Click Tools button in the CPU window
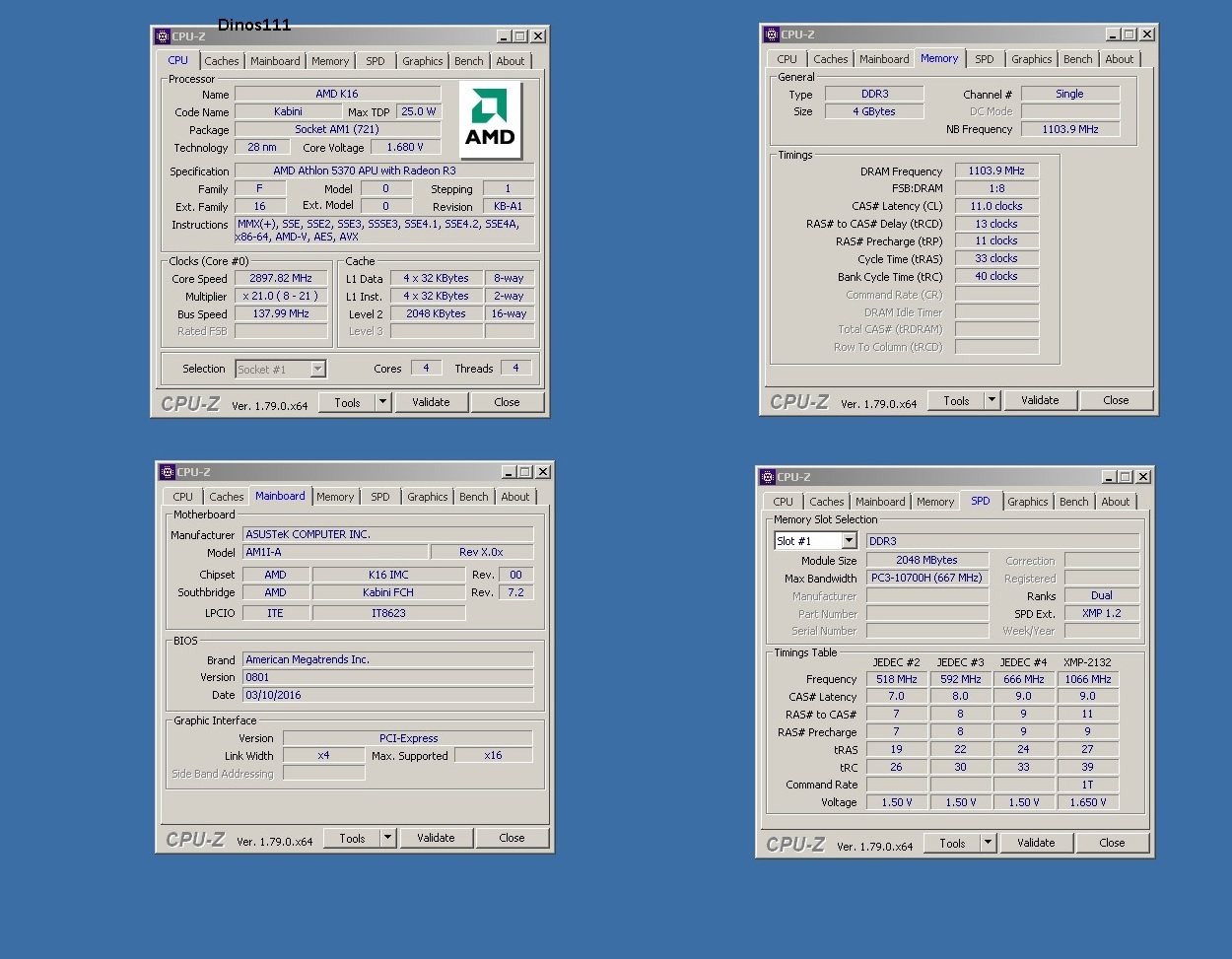1232x959 pixels. (x=347, y=402)
